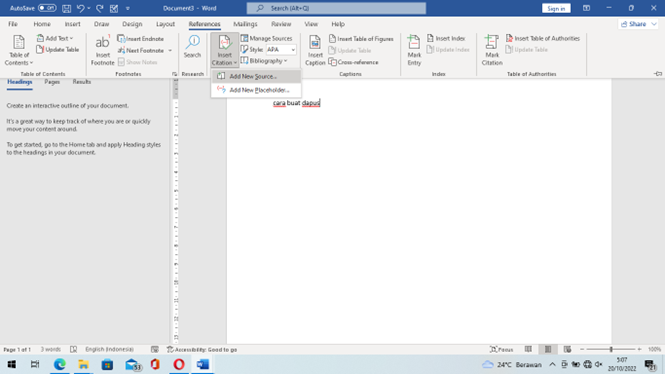Switch to Print Layout view icon
The image size is (665, 374).
(x=548, y=349)
